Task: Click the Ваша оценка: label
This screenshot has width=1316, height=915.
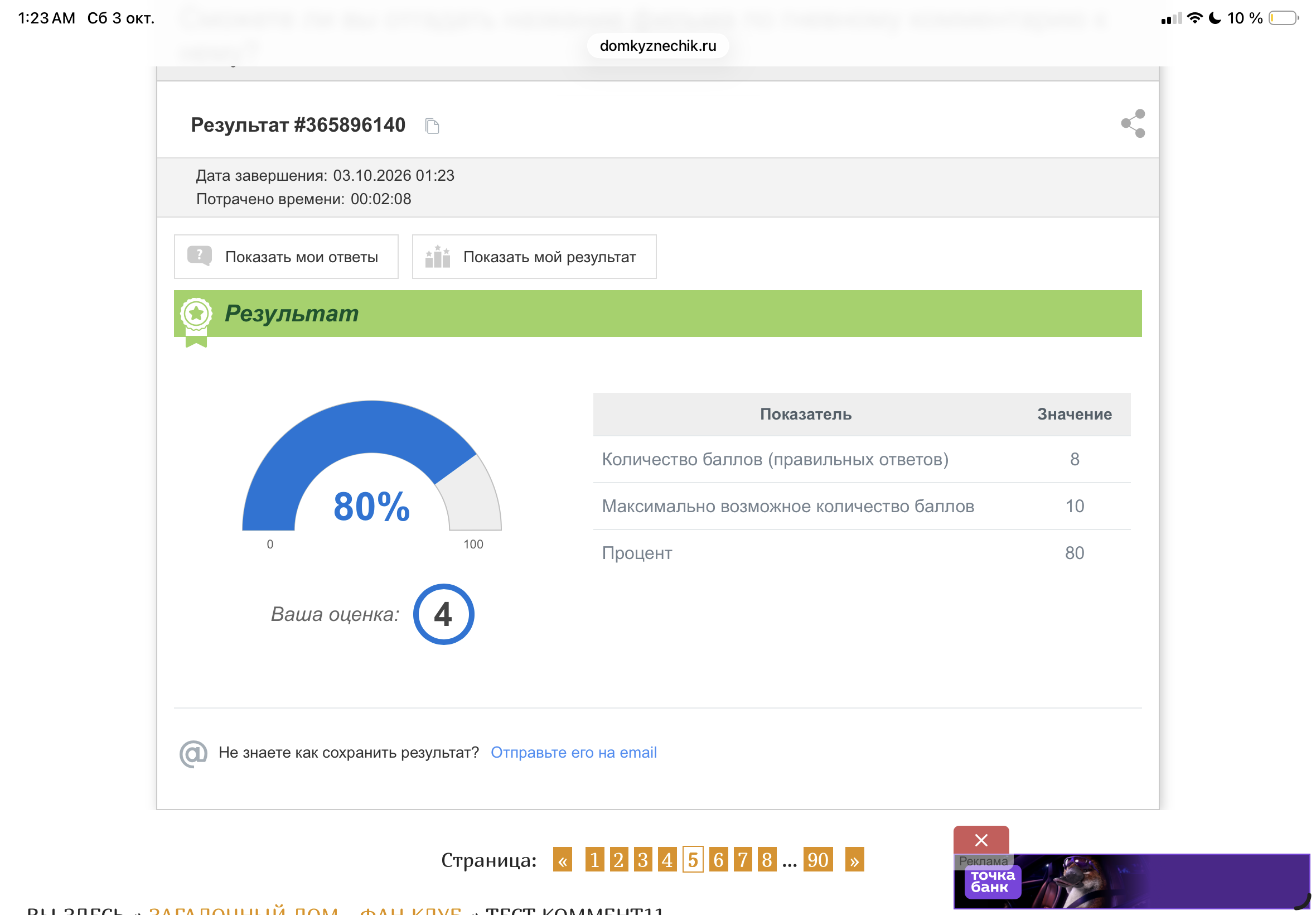Action: click(335, 615)
